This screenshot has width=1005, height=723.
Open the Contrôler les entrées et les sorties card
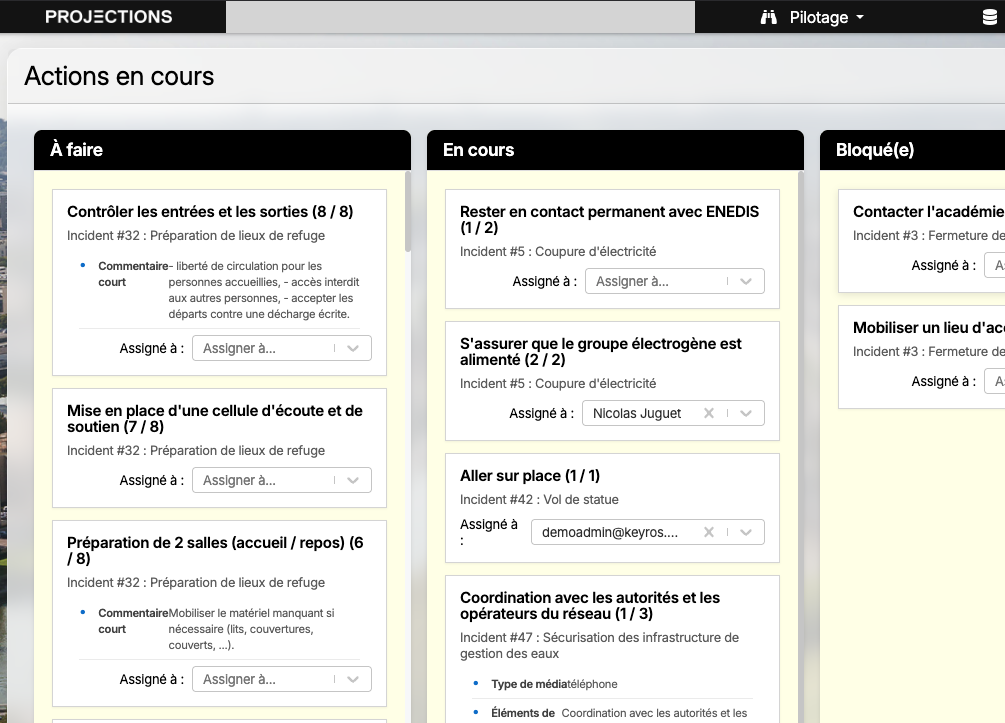[210, 212]
